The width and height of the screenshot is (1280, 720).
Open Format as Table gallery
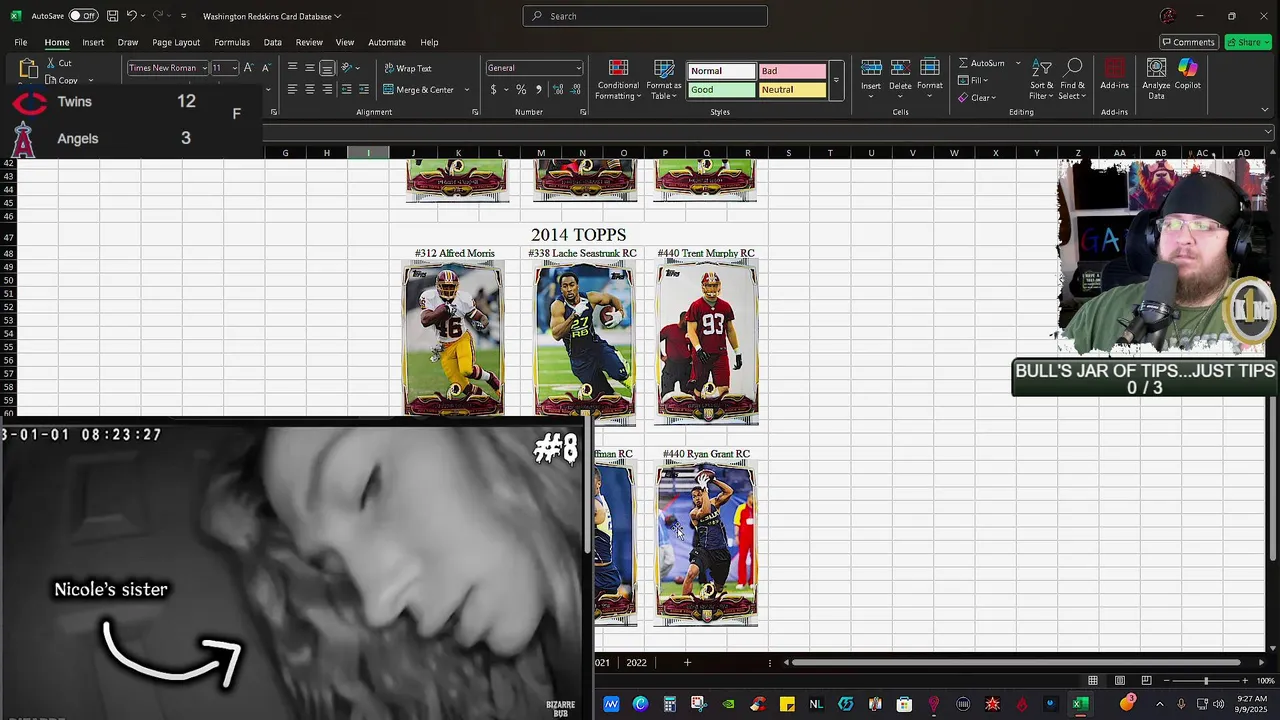[x=664, y=79]
